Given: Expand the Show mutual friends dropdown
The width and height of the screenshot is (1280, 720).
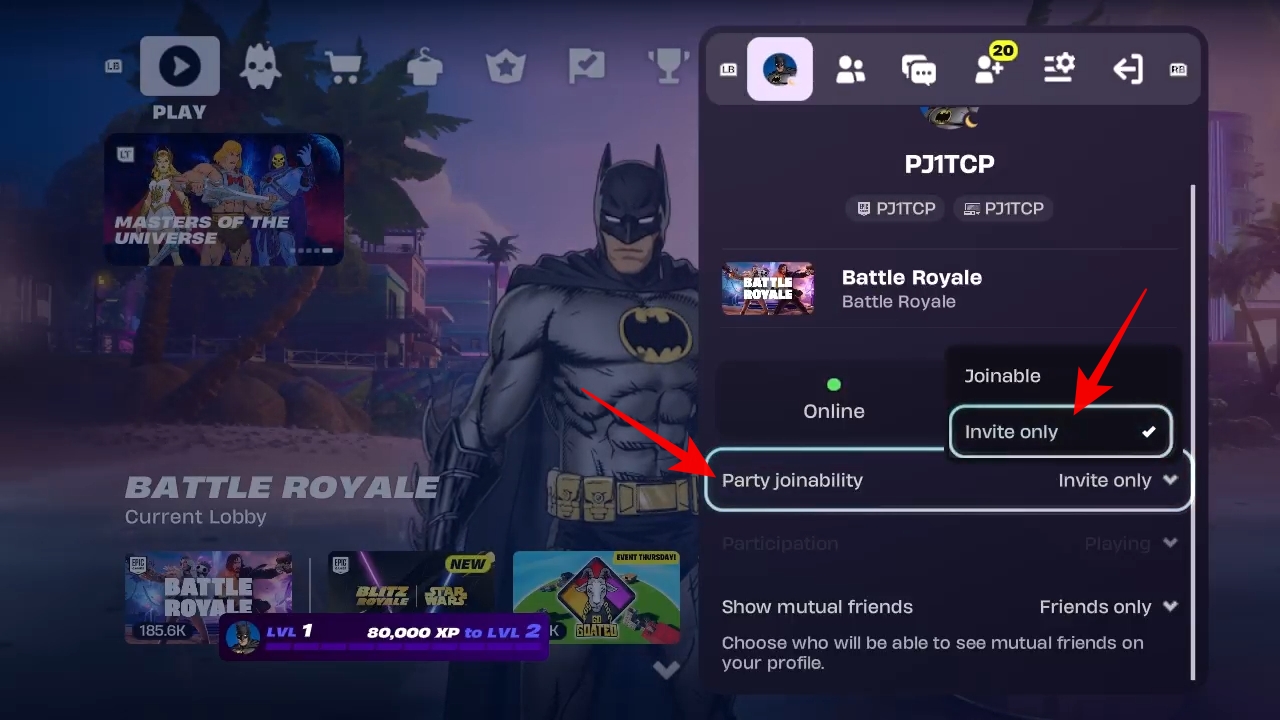Looking at the screenshot, I should pos(949,607).
